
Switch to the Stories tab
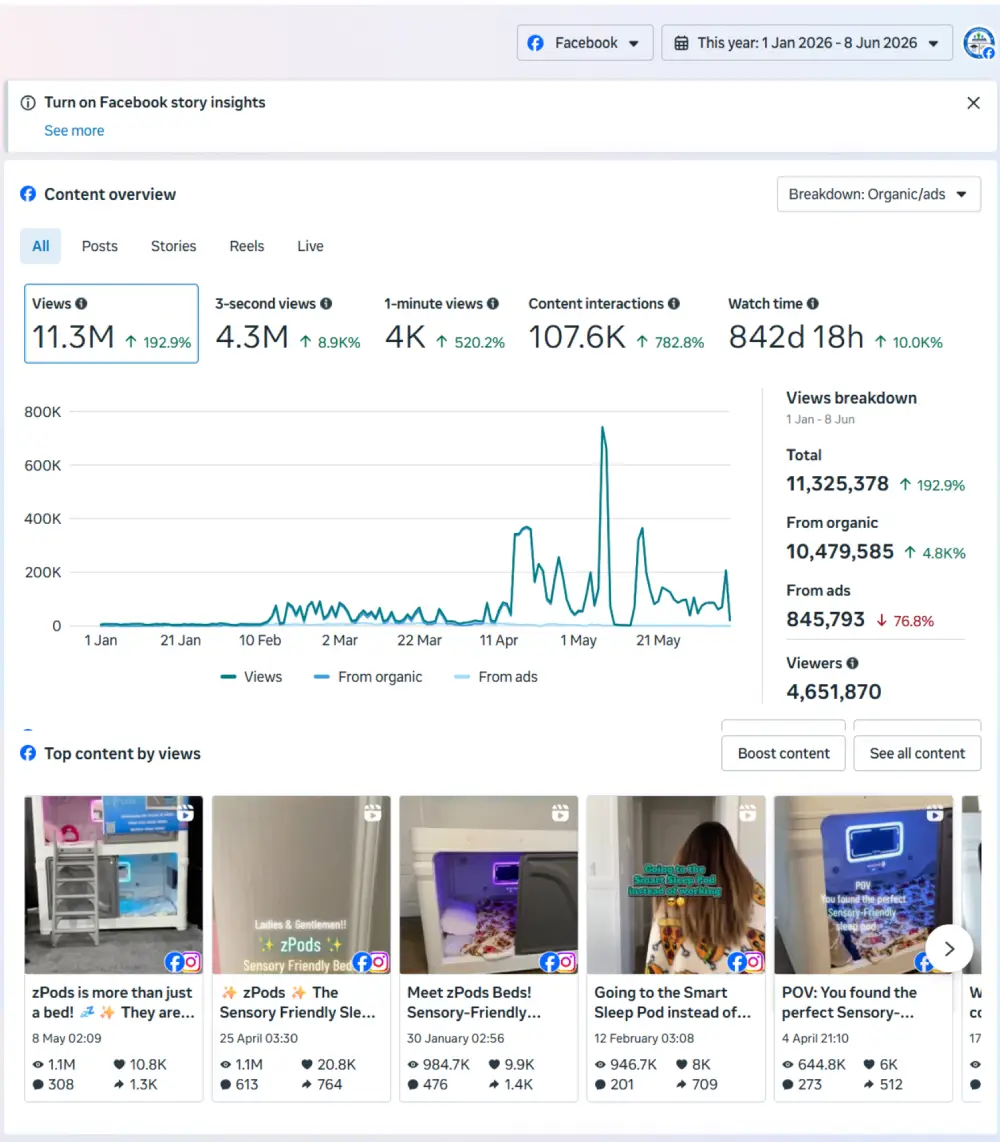click(x=173, y=246)
